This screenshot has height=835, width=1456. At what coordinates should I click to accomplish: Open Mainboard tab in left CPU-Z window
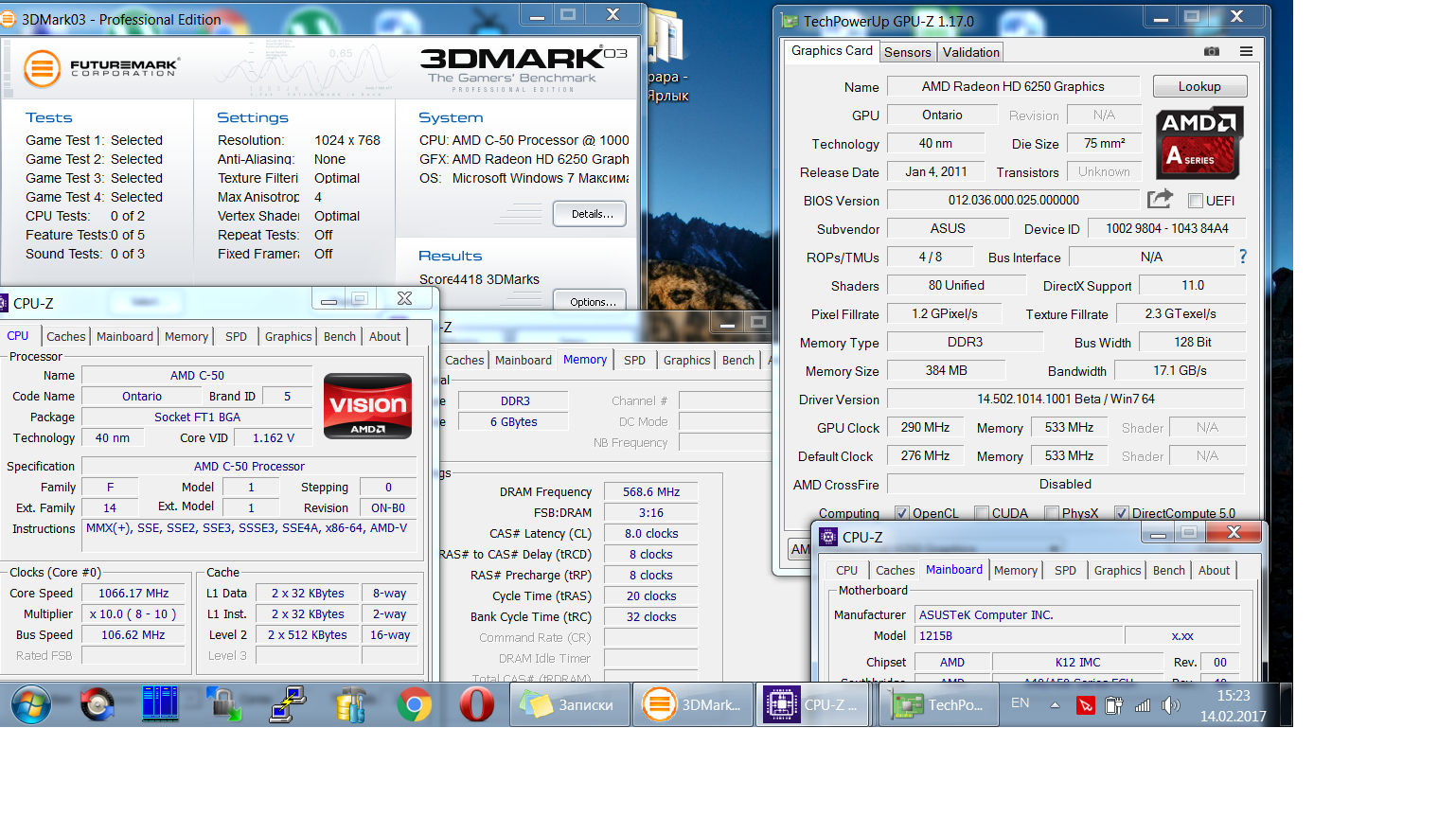[125, 336]
